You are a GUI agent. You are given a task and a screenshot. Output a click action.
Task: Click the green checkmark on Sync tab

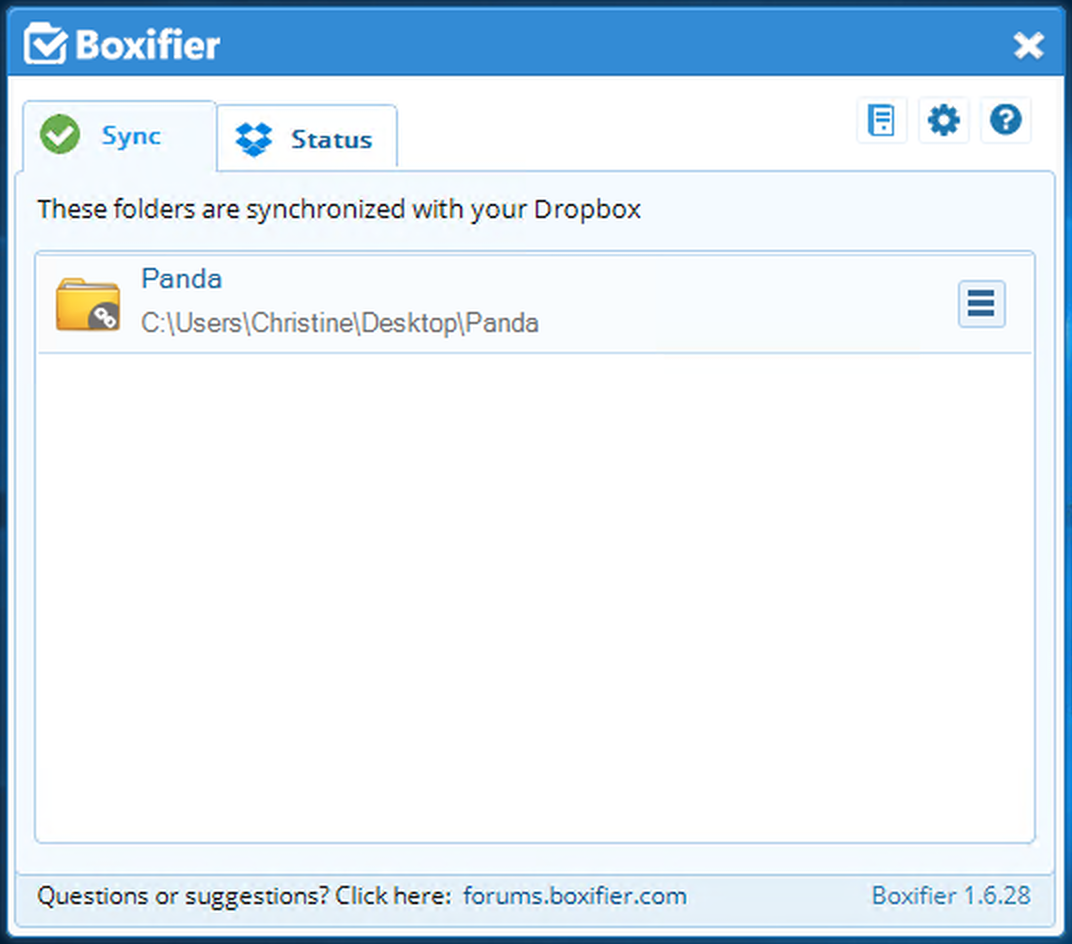tap(60, 134)
